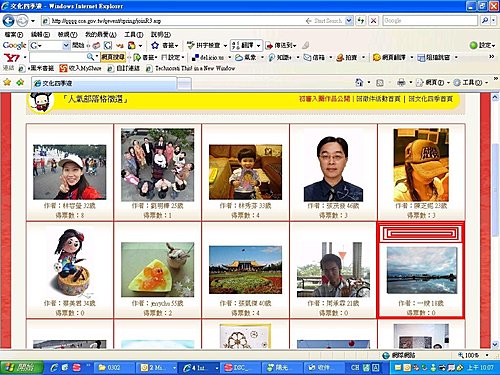Click the search magnifier icon
The height and width of the screenshot is (375, 500).
click(485, 21)
